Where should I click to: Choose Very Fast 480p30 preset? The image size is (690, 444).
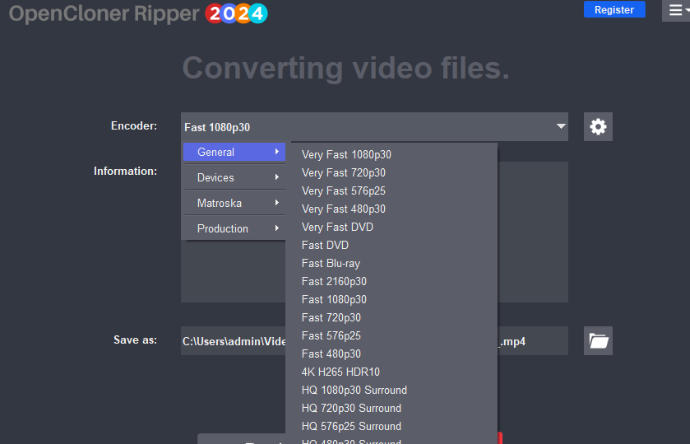tap(343, 209)
